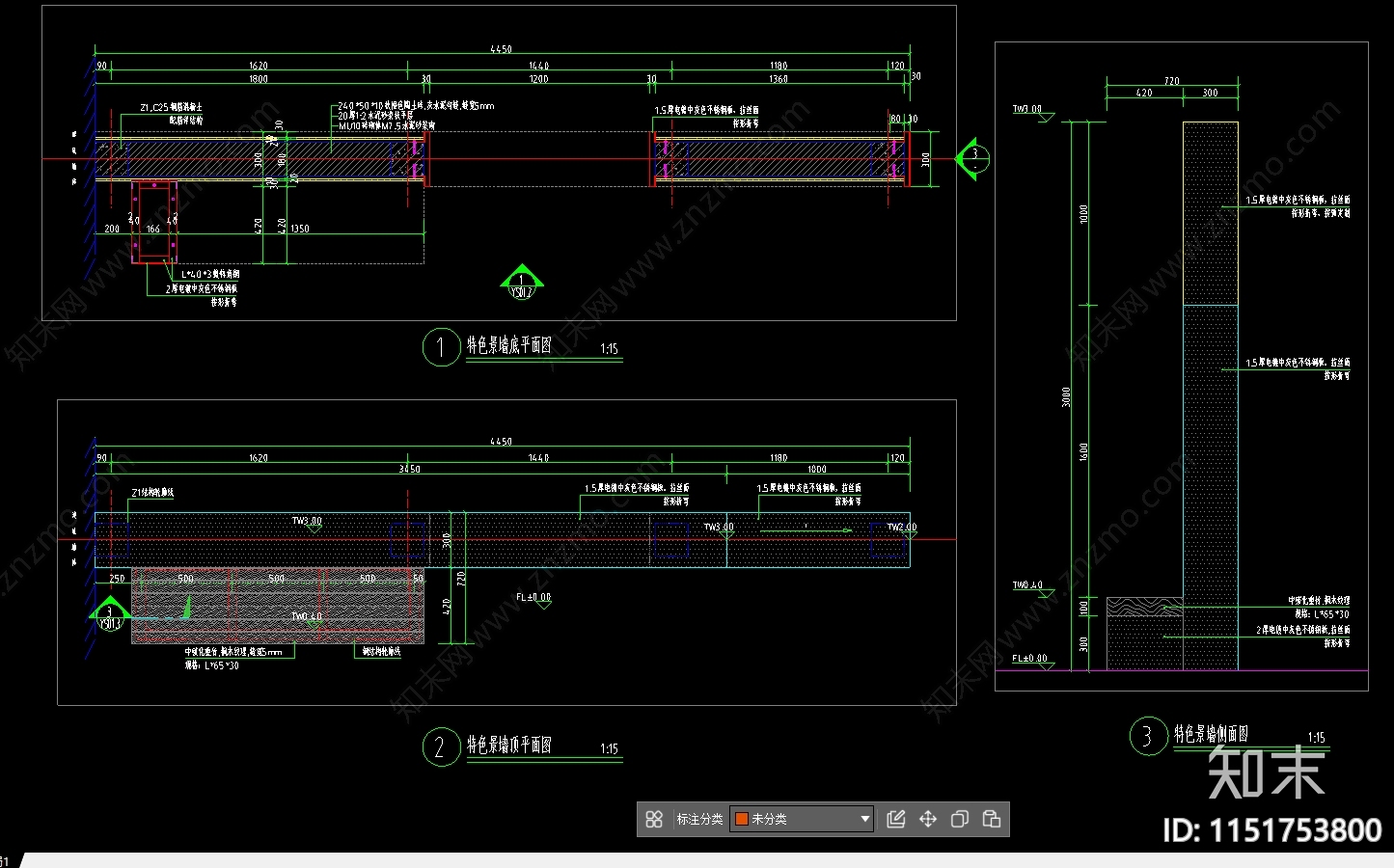The image size is (1394, 868).
Task: Click the copy overlapping squares icon
Action: [959, 819]
